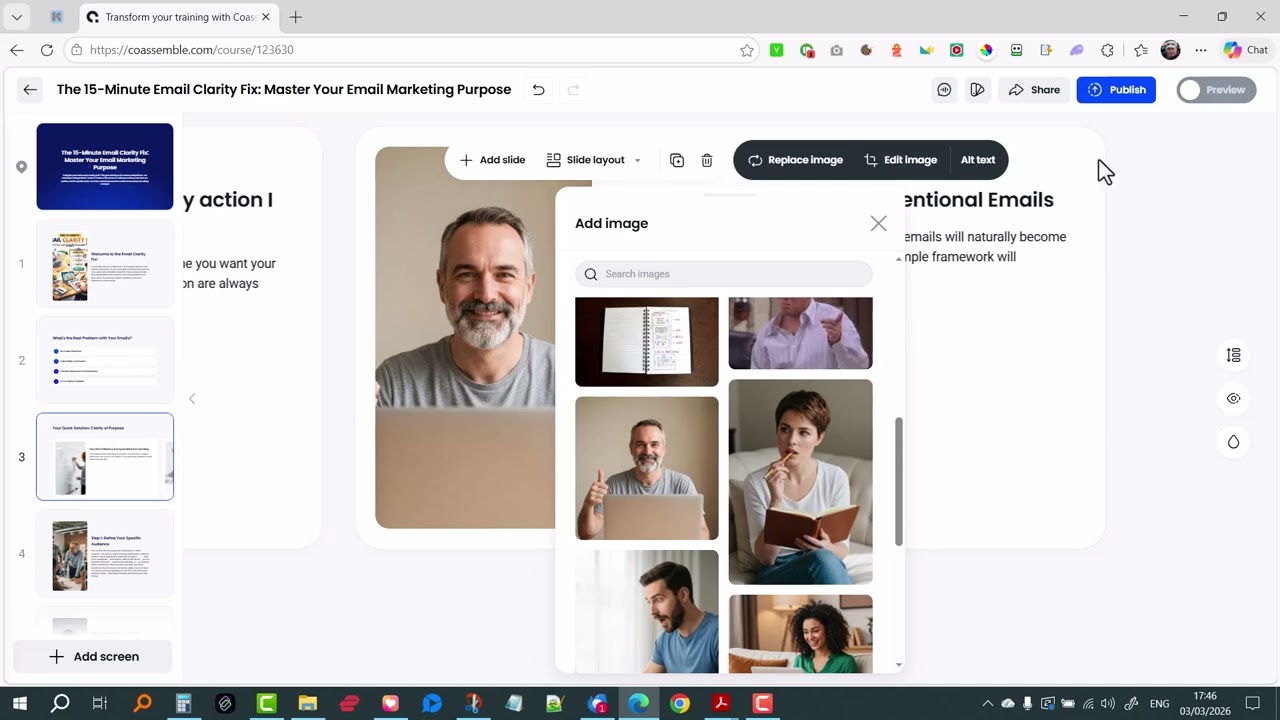This screenshot has width=1280, height=720.
Task: Delete the current slide
Action: [x=707, y=160]
